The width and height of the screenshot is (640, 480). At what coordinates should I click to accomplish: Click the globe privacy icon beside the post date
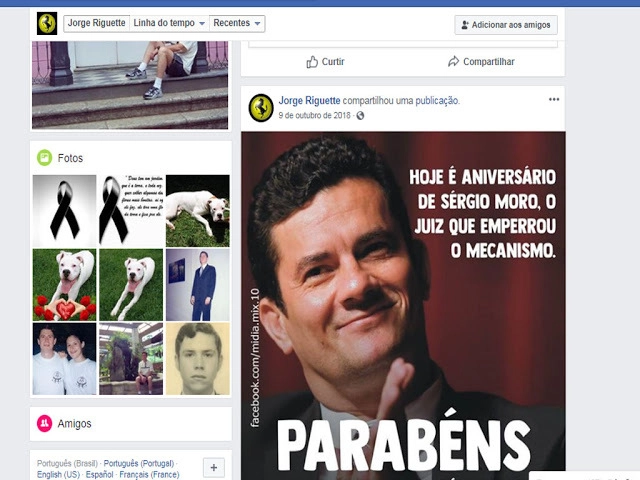click(361, 116)
